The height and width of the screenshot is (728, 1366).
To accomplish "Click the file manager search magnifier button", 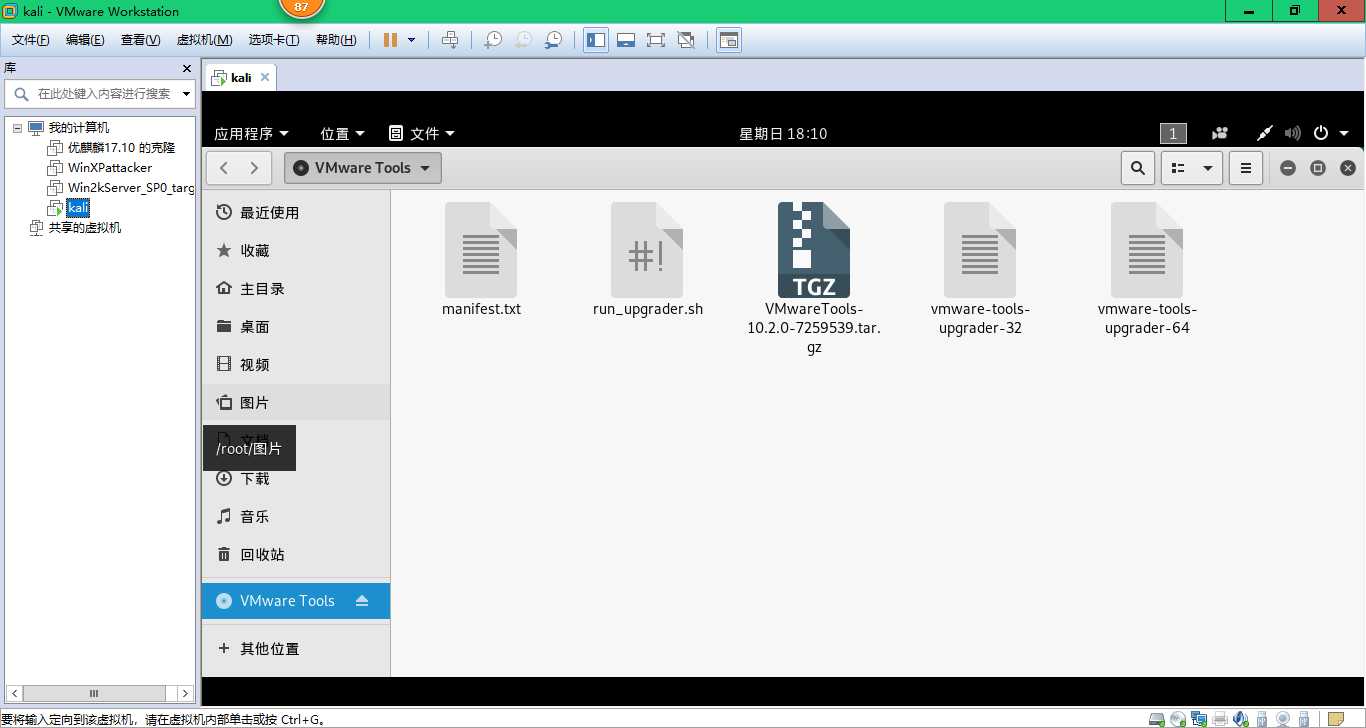I will click(1138, 168).
